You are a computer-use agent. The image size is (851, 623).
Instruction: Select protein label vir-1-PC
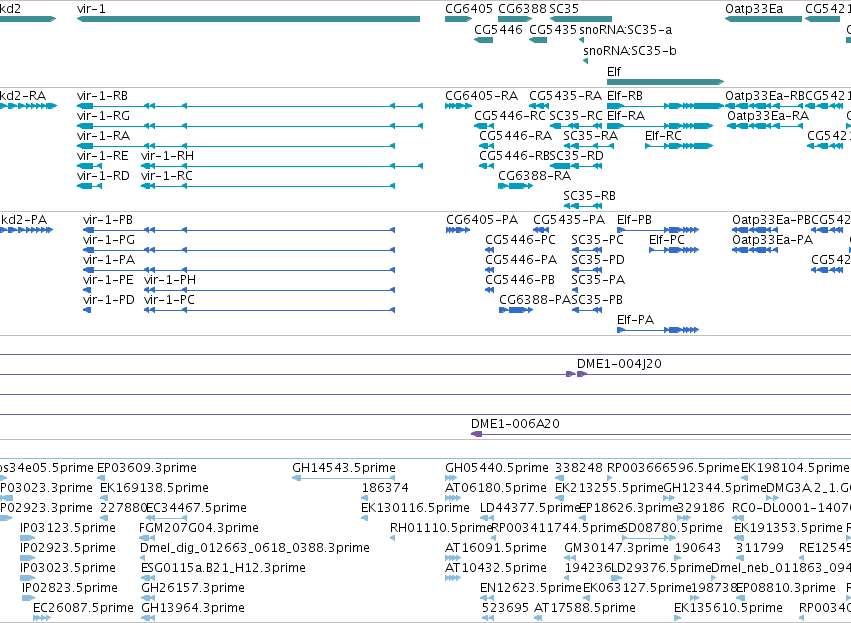(169, 300)
